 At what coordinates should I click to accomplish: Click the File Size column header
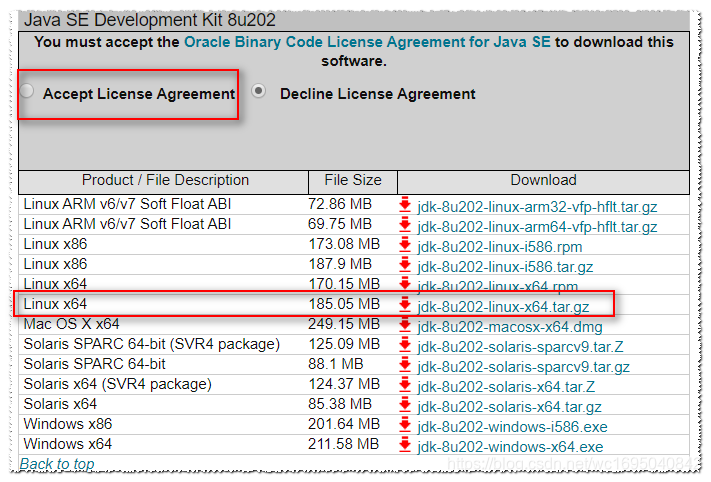tap(353, 180)
